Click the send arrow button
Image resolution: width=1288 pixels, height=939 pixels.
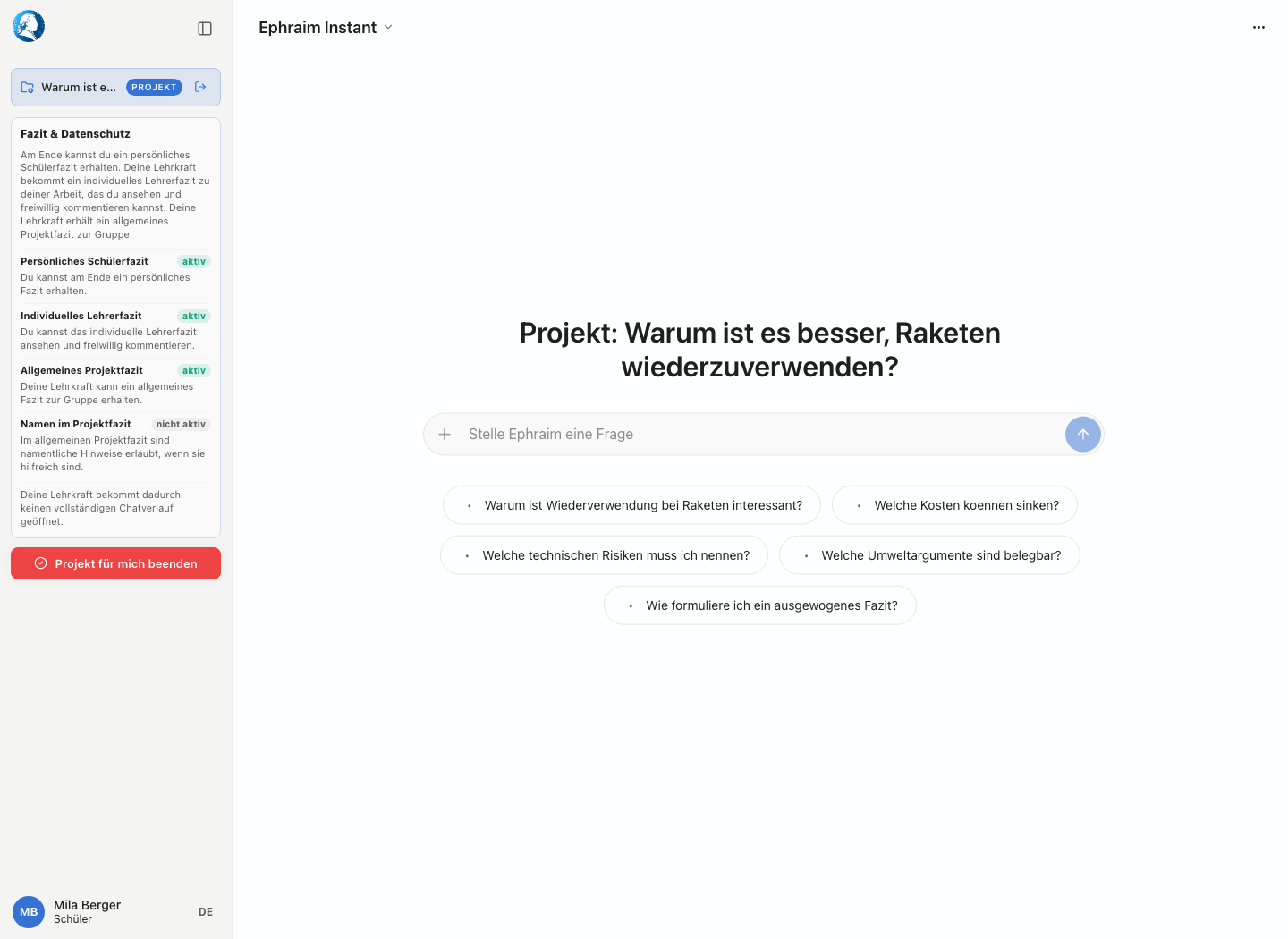pyautogui.click(x=1082, y=435)
